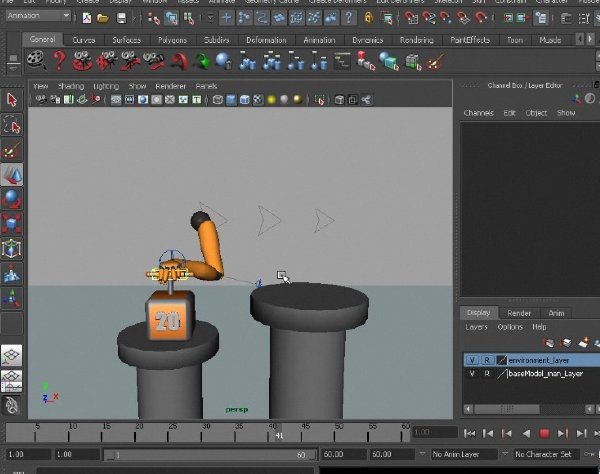This screenshot has height=474, width=600.
Task: Click the environment_layer color swatch
Action: [x=501, y=360]
